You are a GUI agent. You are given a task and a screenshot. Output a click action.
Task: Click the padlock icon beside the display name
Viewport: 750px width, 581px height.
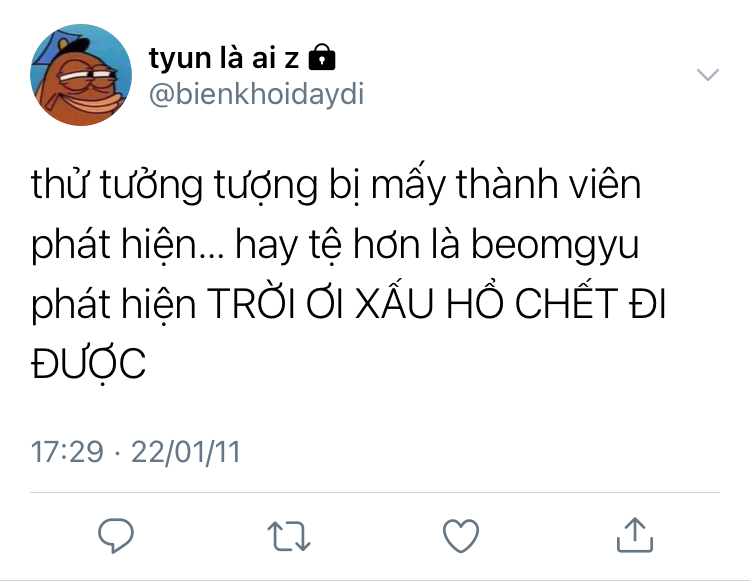click(x=322, y=57)
